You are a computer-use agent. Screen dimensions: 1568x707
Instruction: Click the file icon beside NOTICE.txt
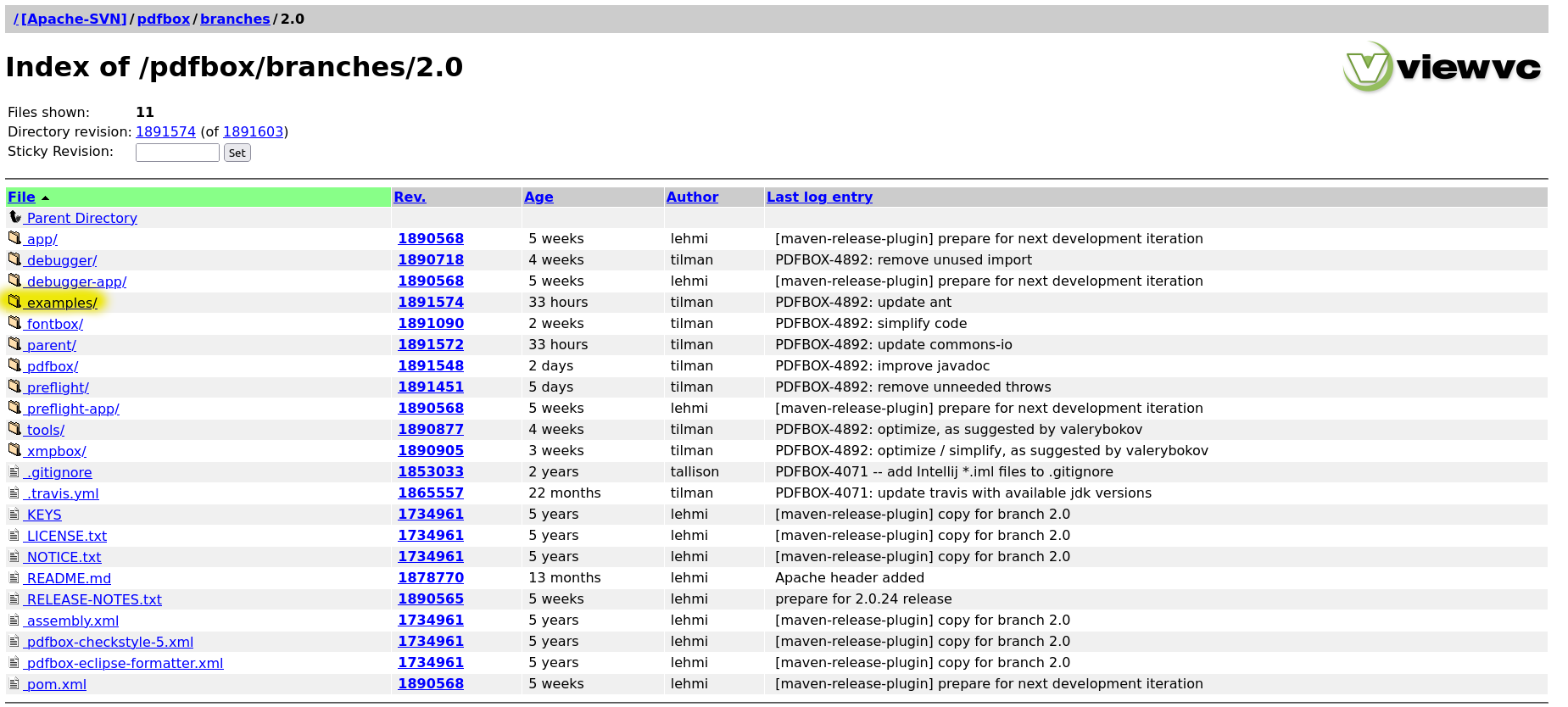[x=14, y=557]
